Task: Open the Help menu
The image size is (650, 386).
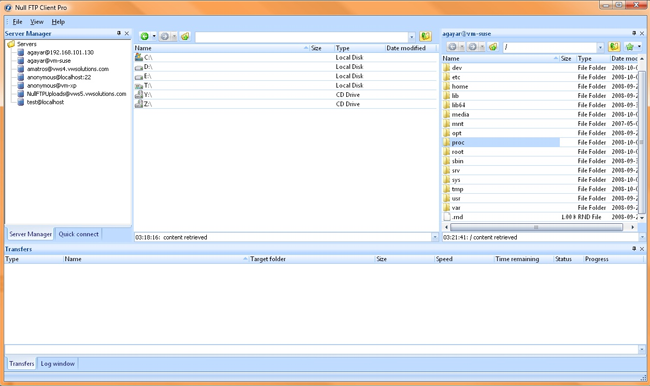Action: click(x=58, y=22)
